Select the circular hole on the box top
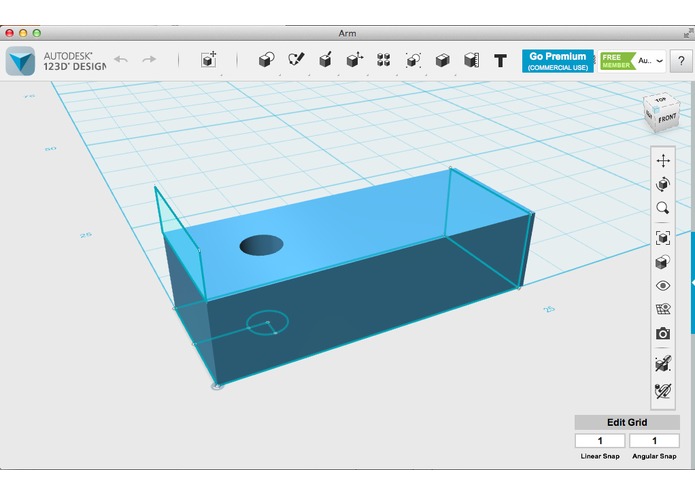This screenshot has width=695, height=494. pyautogui.click(x=262, y=245)
